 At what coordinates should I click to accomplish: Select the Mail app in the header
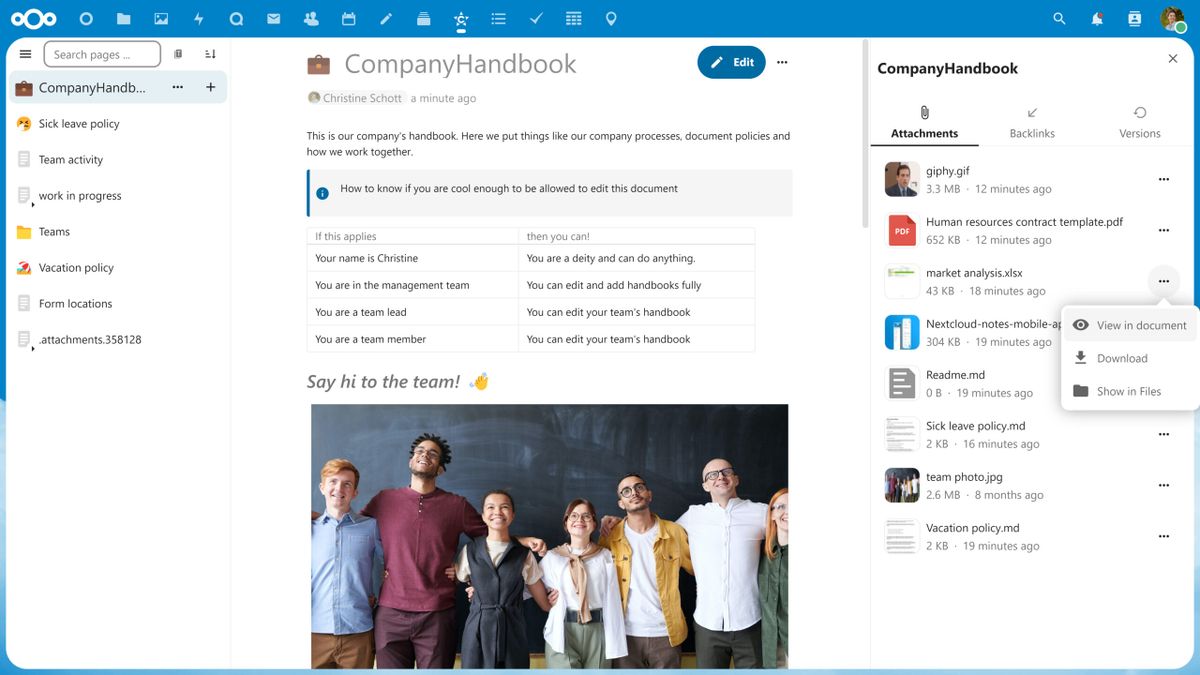pyautogui.click(x=273, y=18)
